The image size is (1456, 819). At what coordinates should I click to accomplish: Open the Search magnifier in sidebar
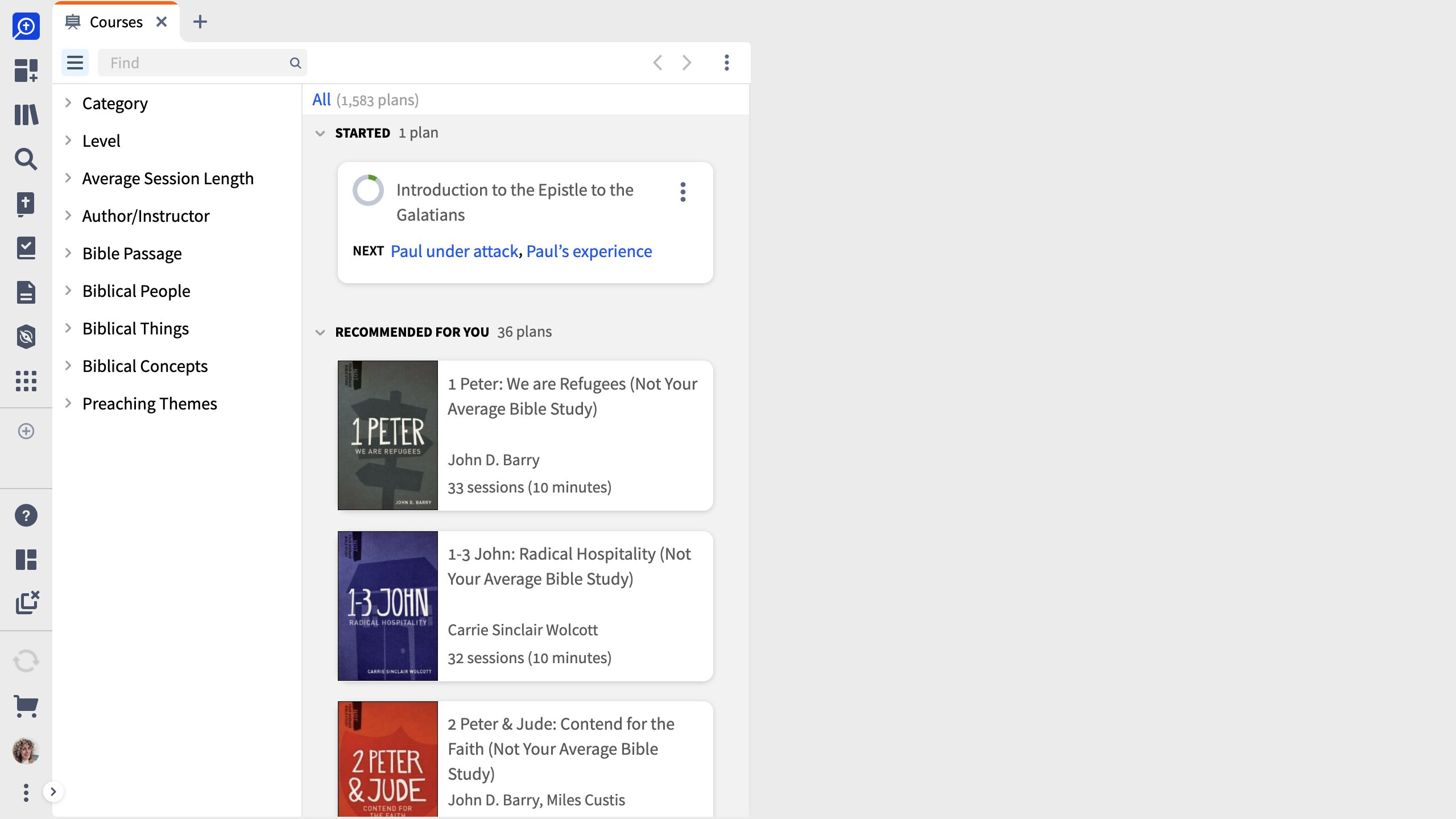click(26, 159)
